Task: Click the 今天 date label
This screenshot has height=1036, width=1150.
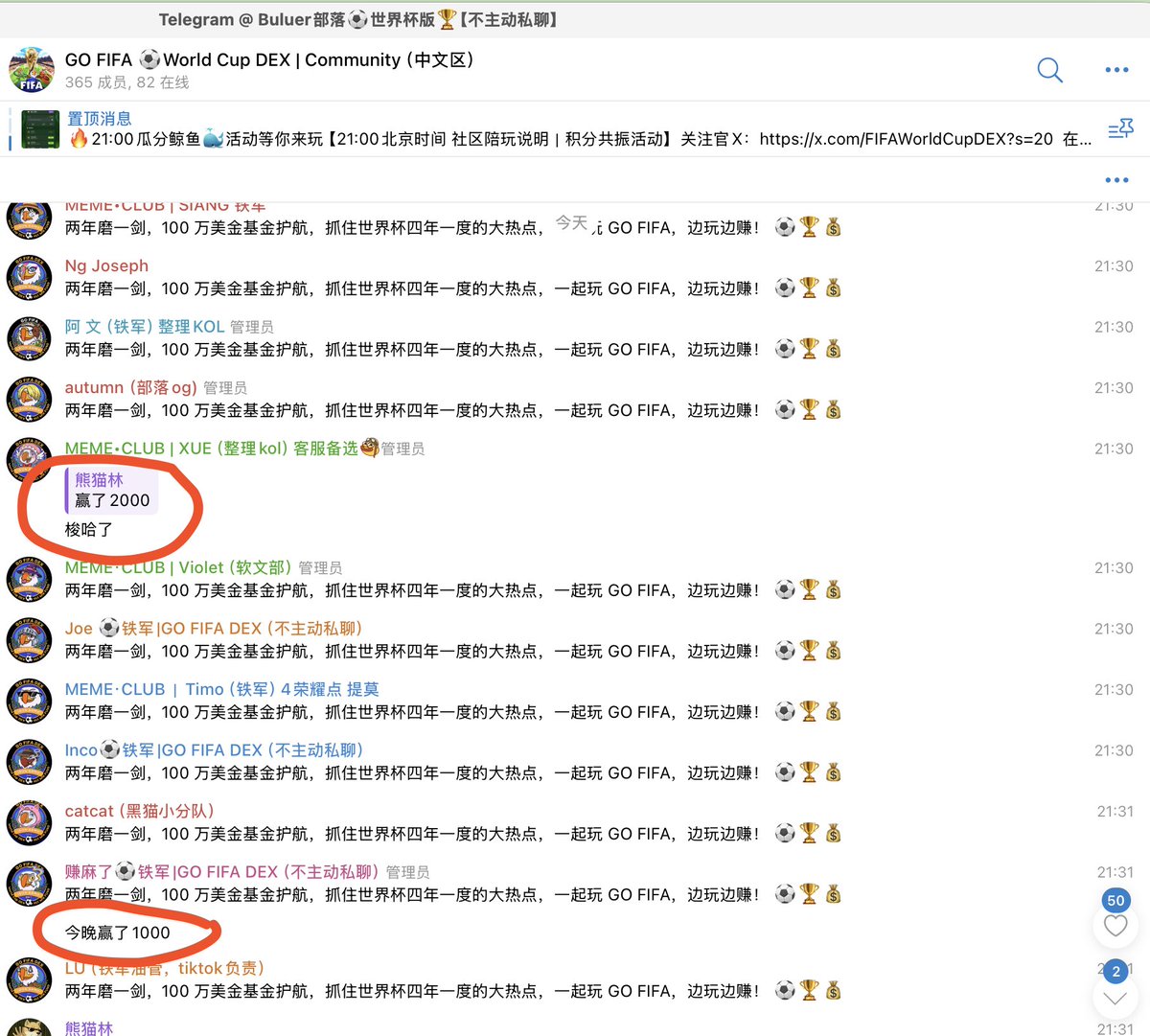Action: (572, 223)
